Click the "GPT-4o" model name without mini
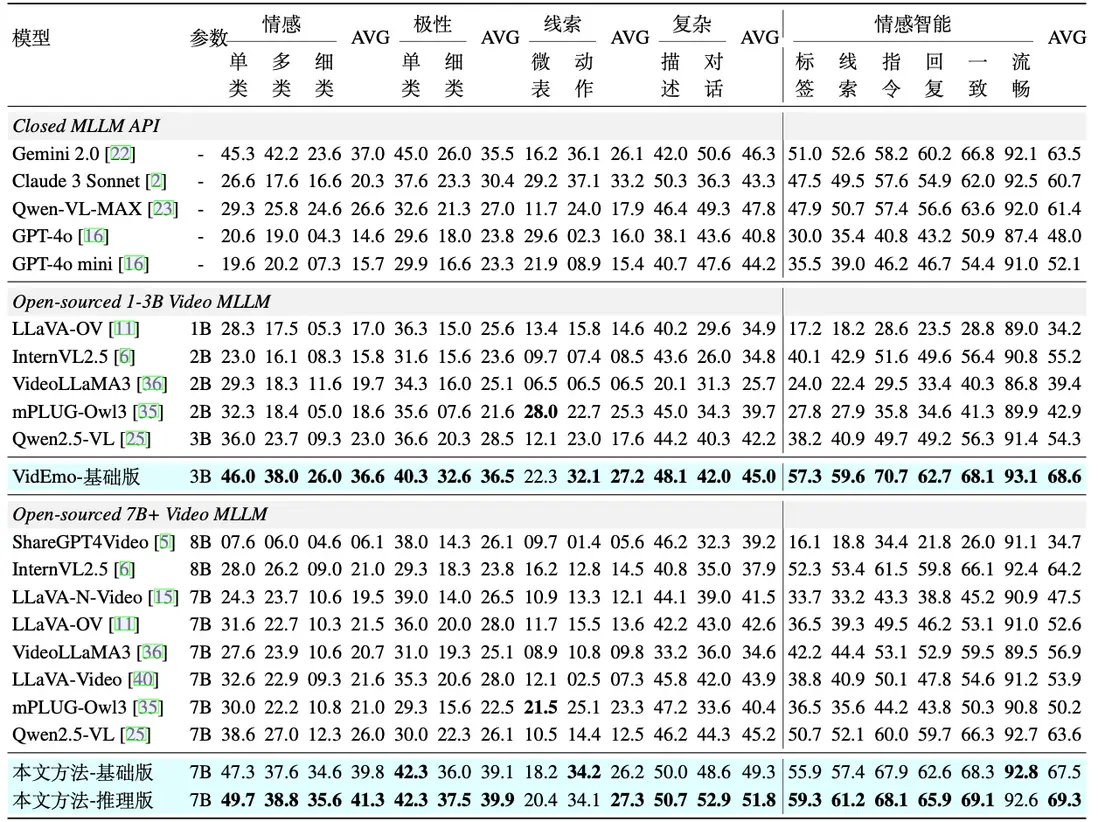The width and height of the screenshot is (1098, 822). click(43, 236)
